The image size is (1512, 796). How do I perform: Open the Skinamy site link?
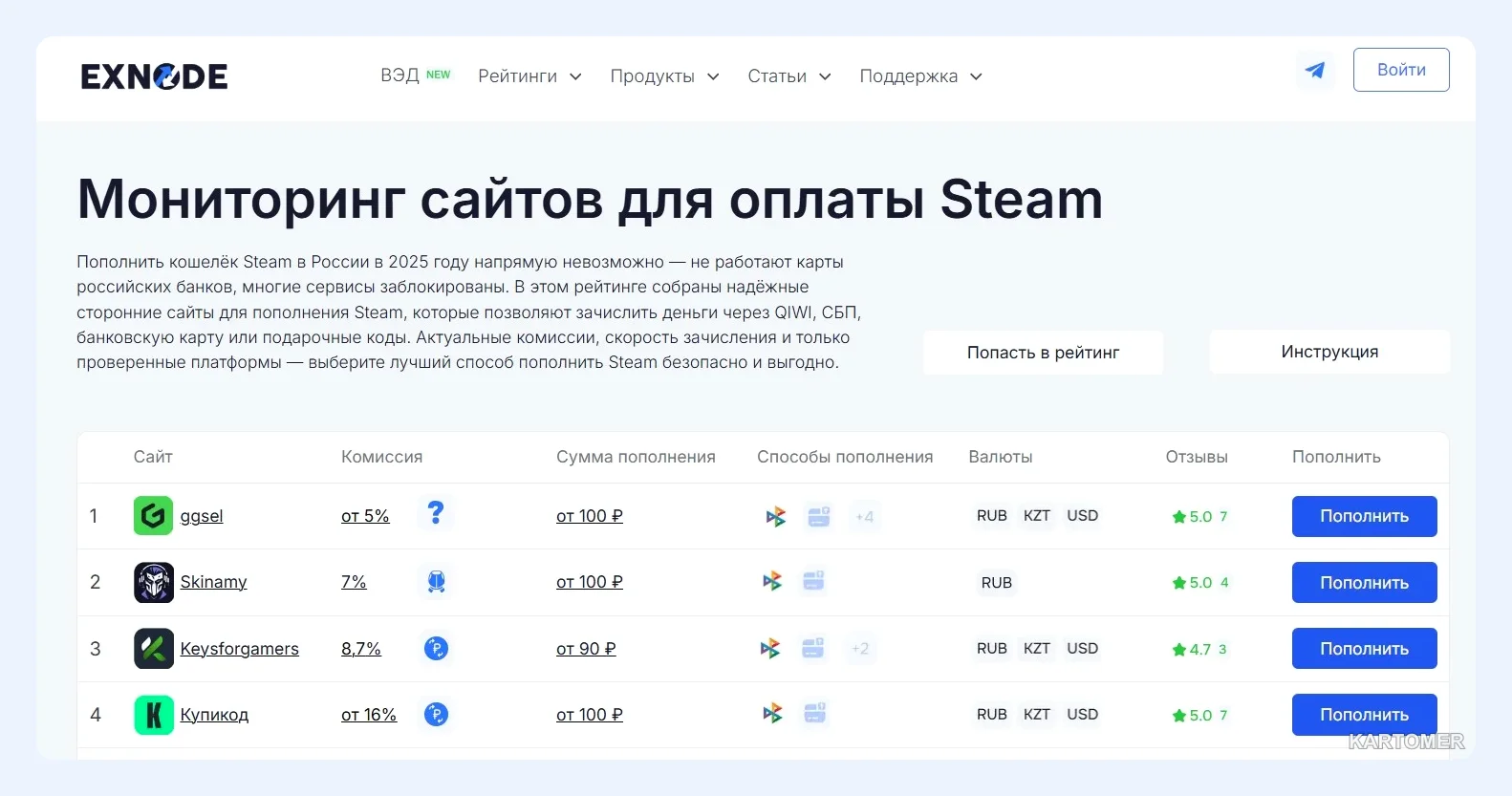pos(213,582)
